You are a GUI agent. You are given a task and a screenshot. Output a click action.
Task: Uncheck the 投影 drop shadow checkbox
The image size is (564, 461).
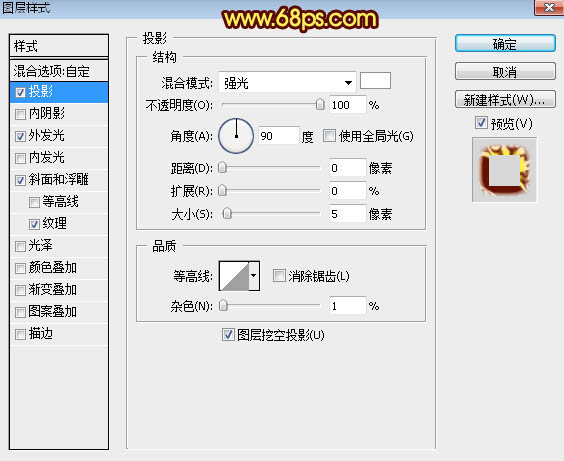[21, 92]
